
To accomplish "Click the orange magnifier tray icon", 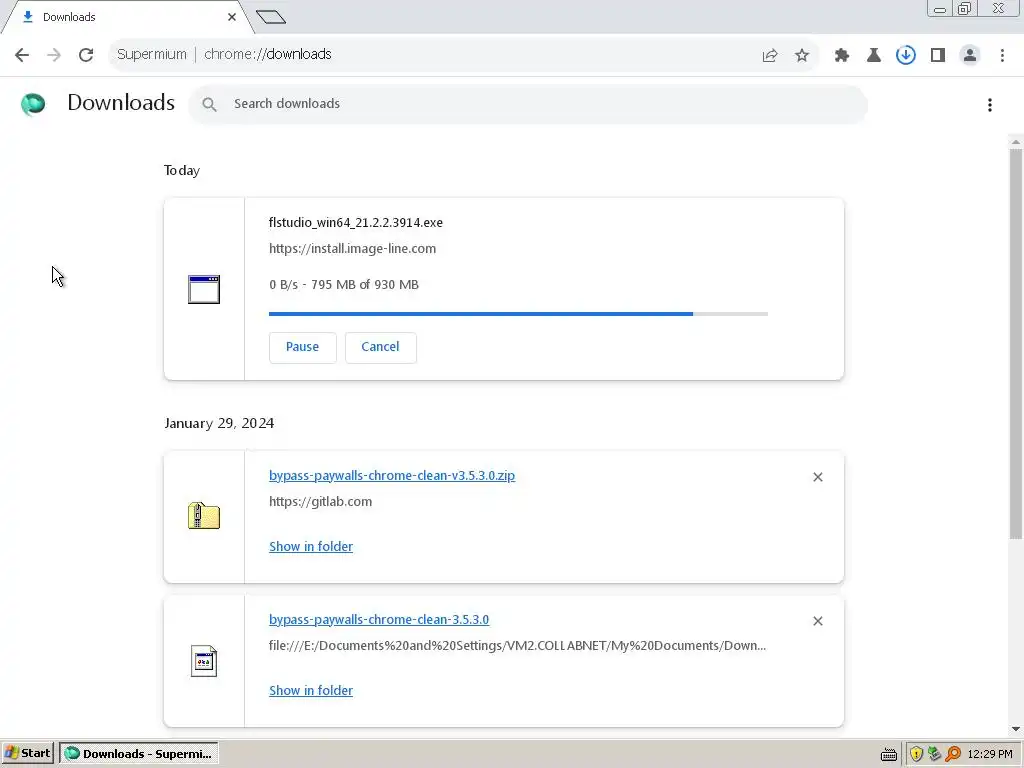I will [953, 754].
